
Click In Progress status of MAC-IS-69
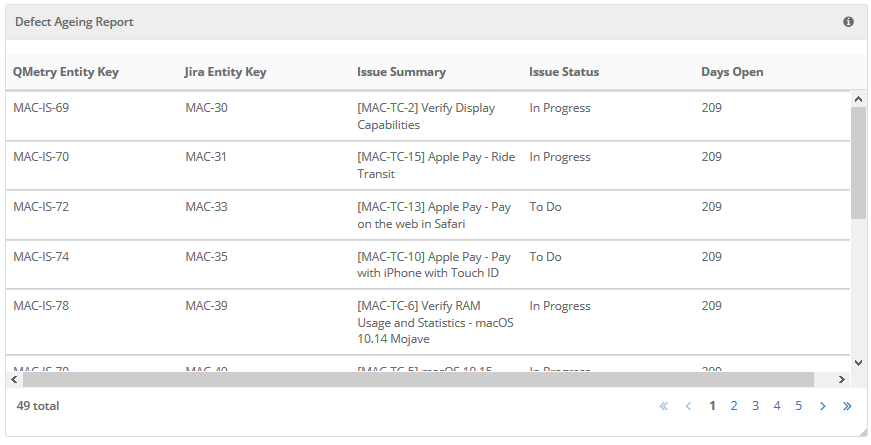click(560, 108)
